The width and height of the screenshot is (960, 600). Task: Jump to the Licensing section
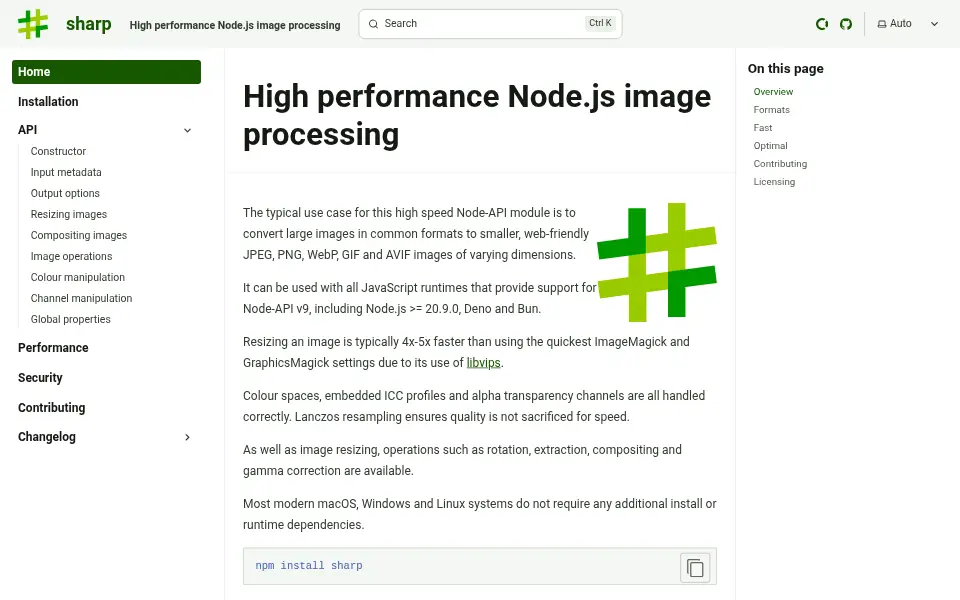click(774, 182)
